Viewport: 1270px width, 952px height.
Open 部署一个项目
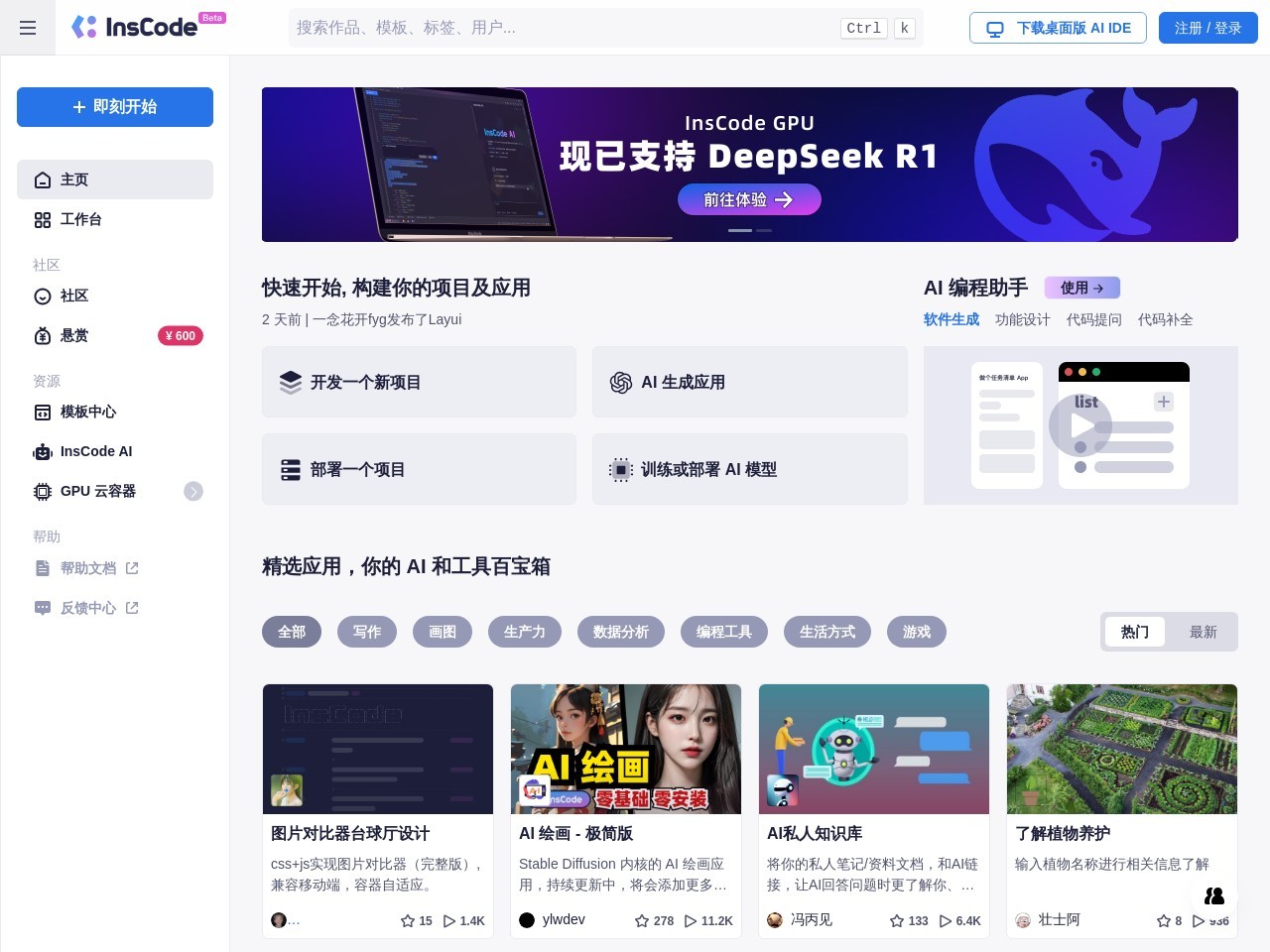click(419, 469)
